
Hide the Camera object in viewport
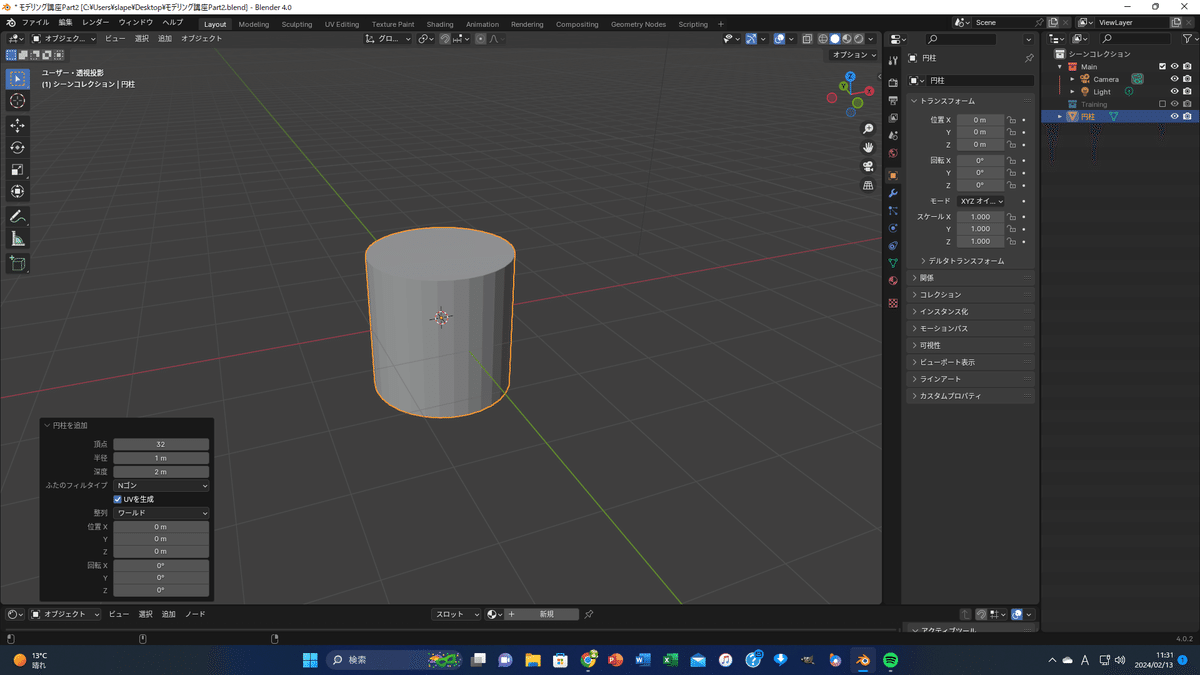pyautogui.click(x=1175, y=79)
